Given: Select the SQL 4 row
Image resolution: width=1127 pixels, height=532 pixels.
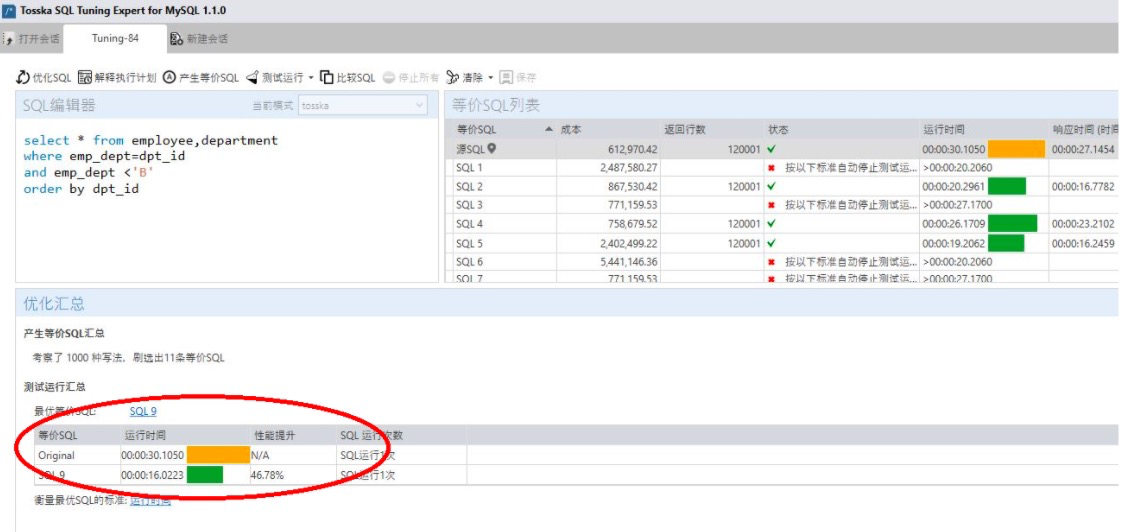Looking at the screenshot, I should tap(782, 224).
